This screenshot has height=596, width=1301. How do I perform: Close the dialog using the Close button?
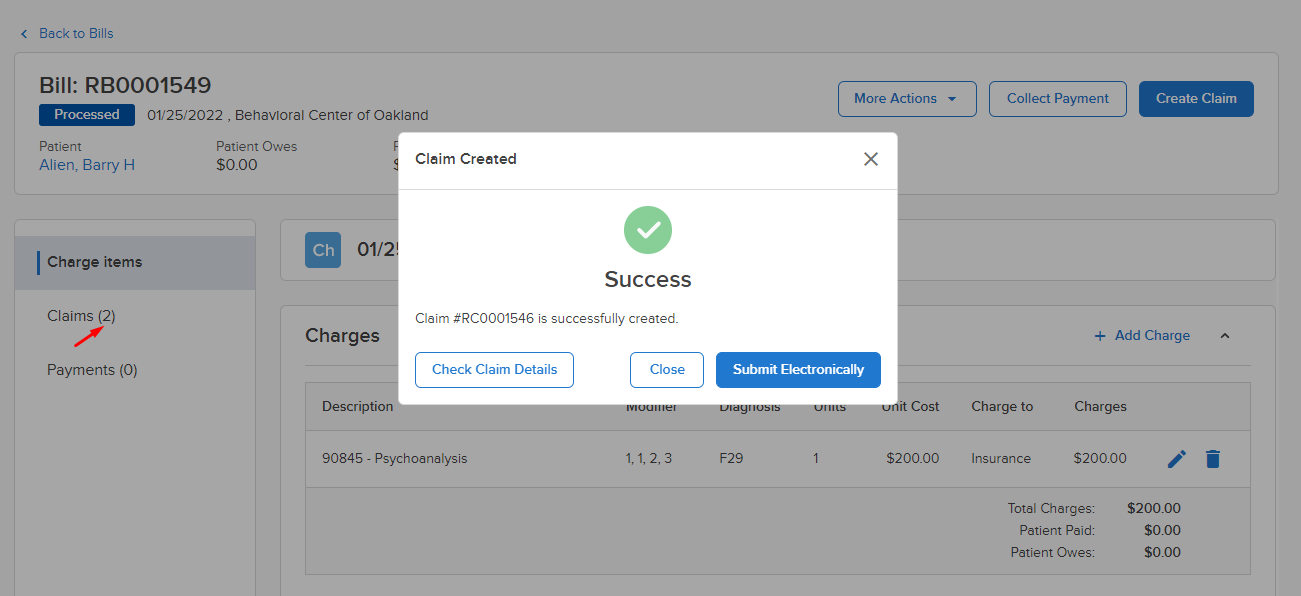tap(666, 369)
